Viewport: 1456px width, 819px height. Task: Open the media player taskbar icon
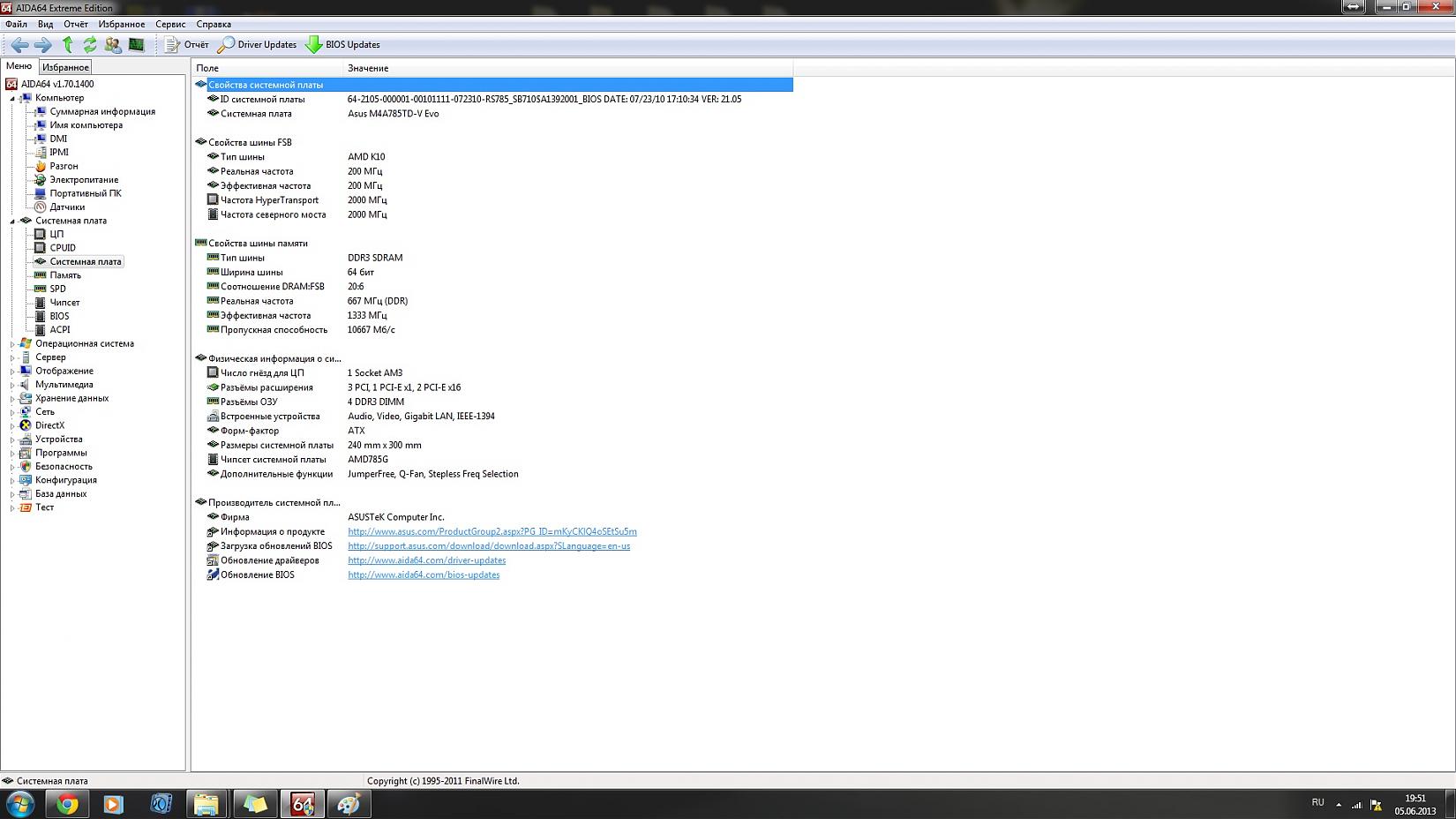pos(113,804)
